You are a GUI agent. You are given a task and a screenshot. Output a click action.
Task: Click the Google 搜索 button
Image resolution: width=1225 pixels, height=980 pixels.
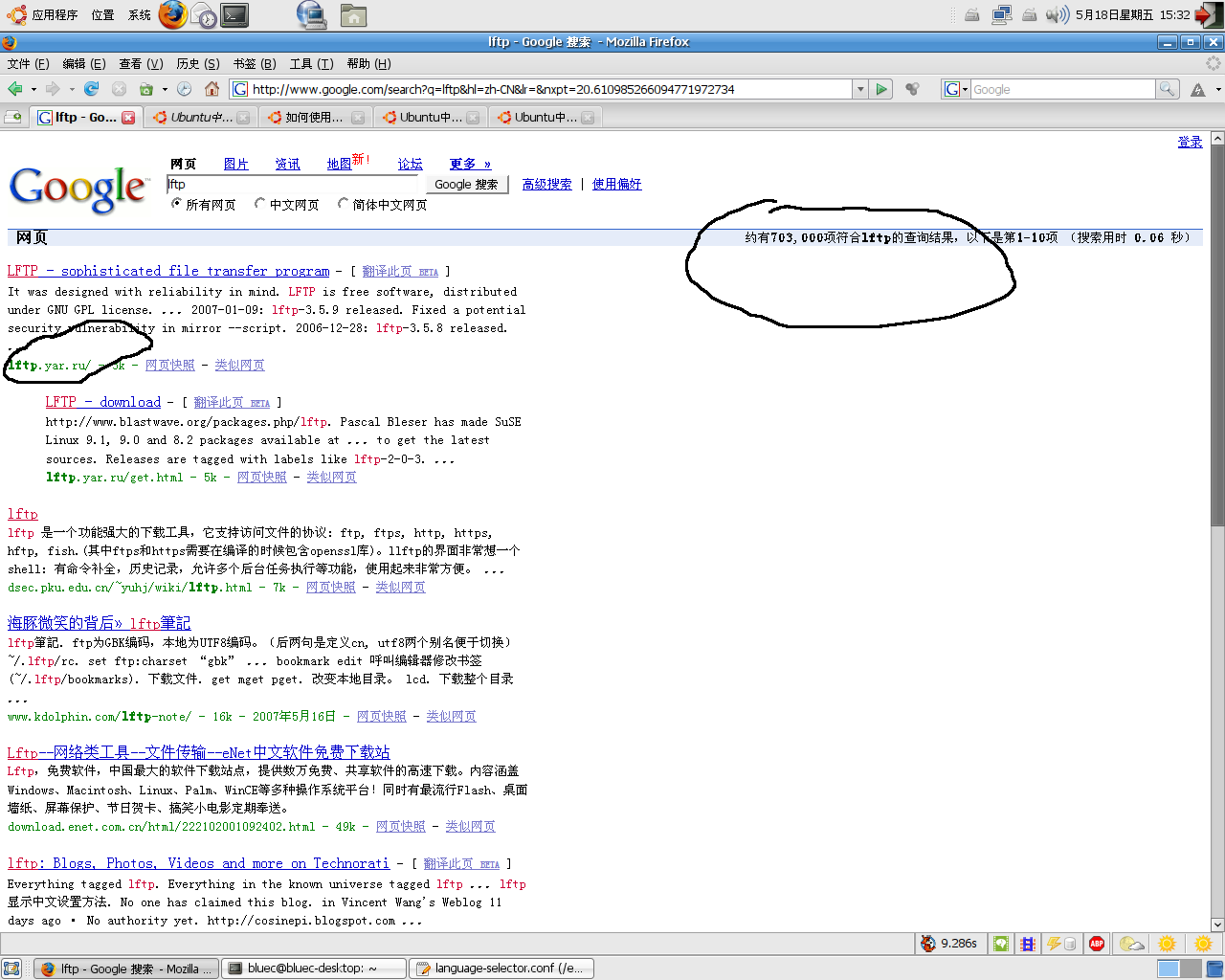(466, 185)
